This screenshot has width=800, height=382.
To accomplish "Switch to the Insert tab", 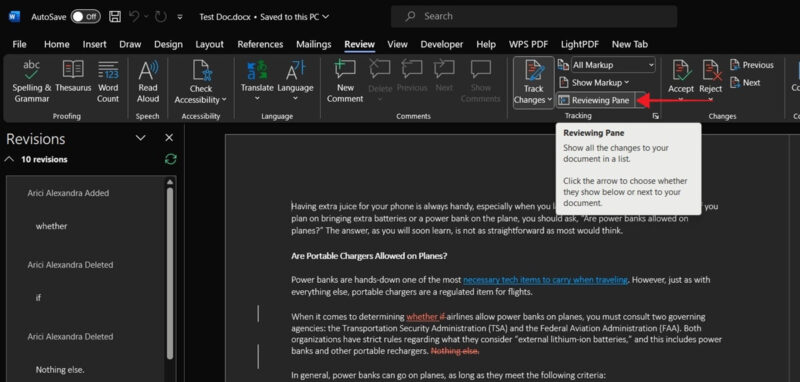I will coord(94,44).
